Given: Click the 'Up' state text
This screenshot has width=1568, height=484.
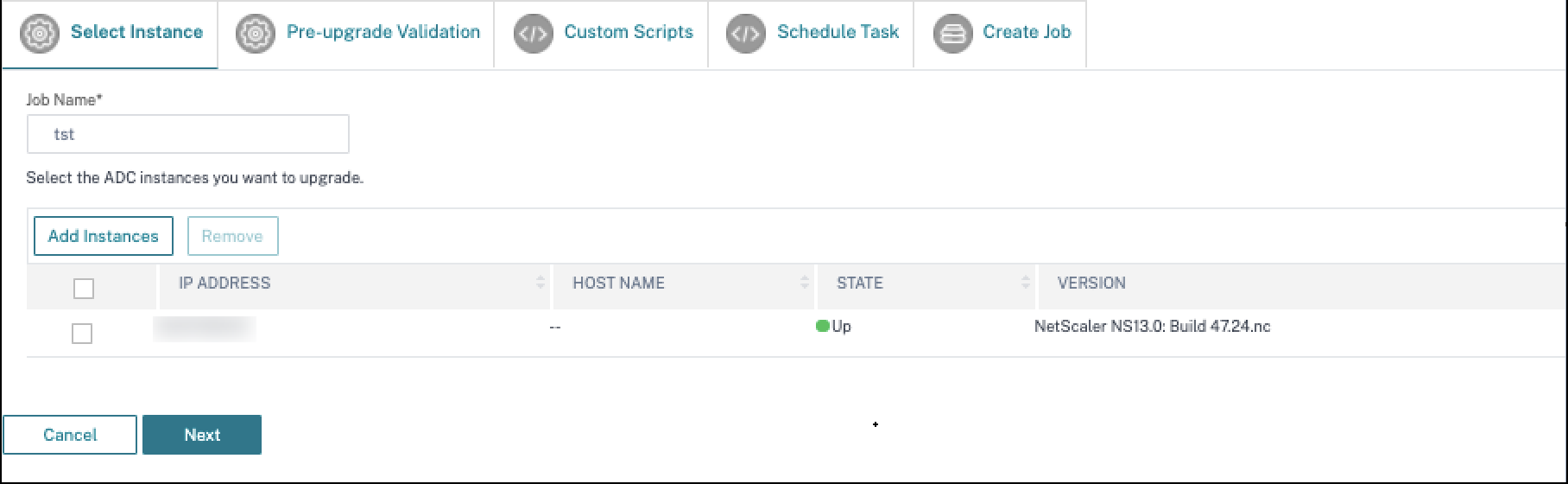Looking at the screenshot, I should coord(842,327).
